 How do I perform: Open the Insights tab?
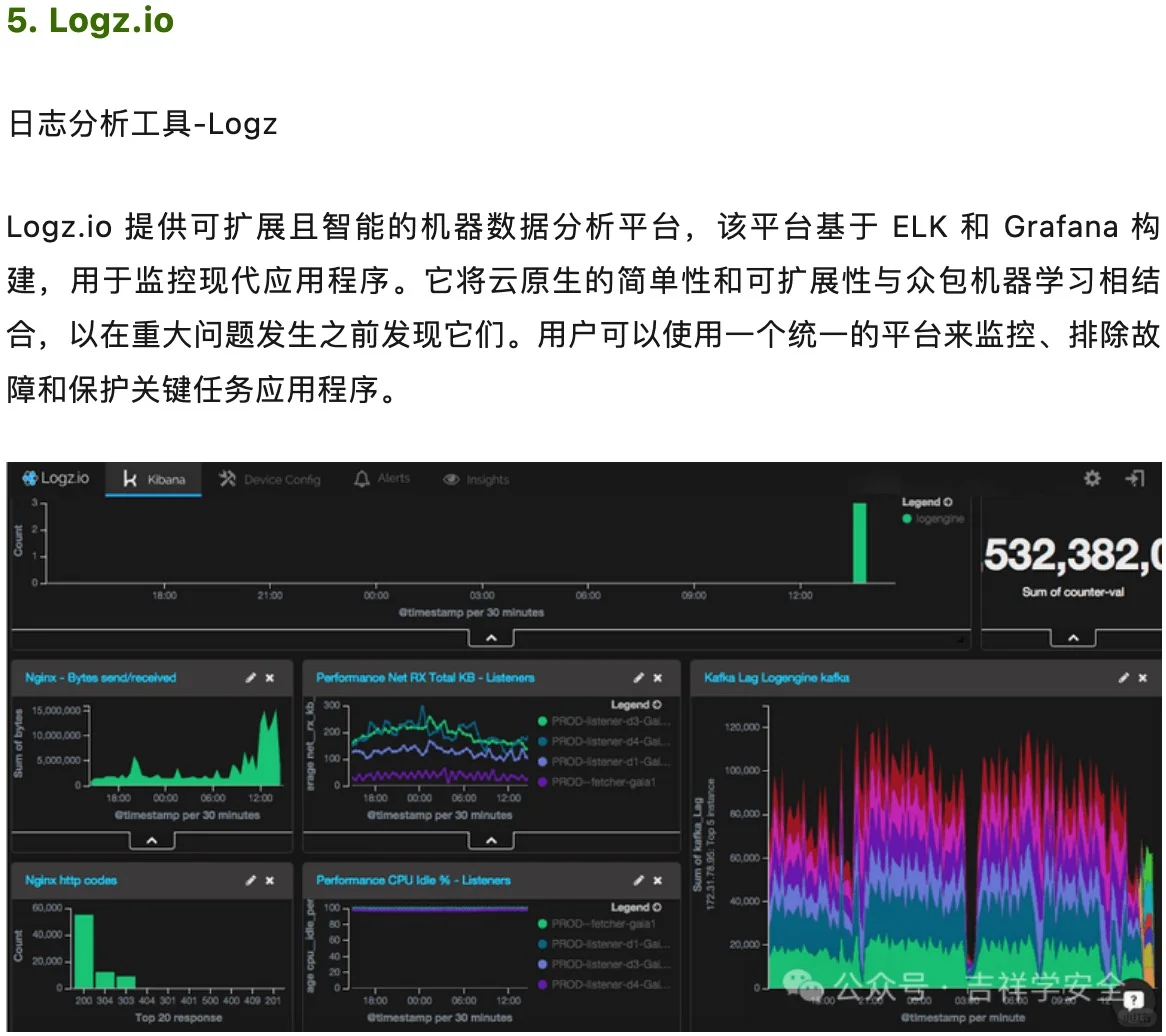[476, 480]
